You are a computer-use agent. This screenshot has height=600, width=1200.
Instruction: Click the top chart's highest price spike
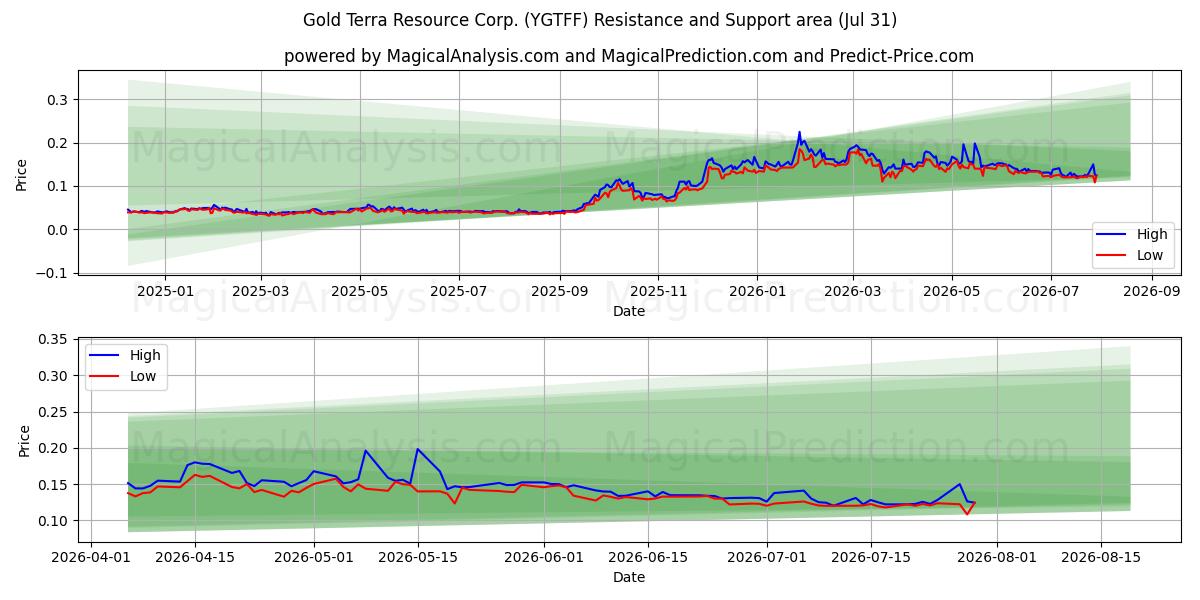(x=799, y=132)
